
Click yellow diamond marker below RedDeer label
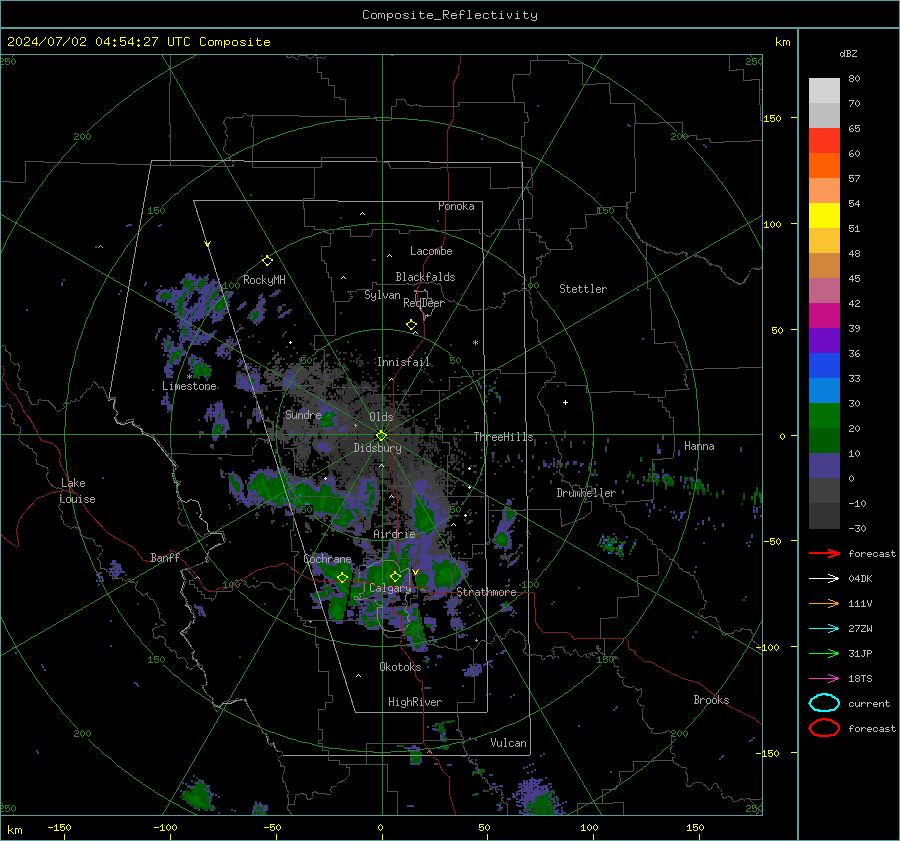click(411, 325)
